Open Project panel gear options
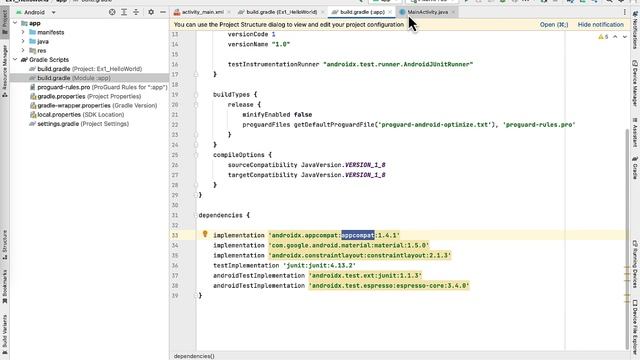 [x=151, y=12]
